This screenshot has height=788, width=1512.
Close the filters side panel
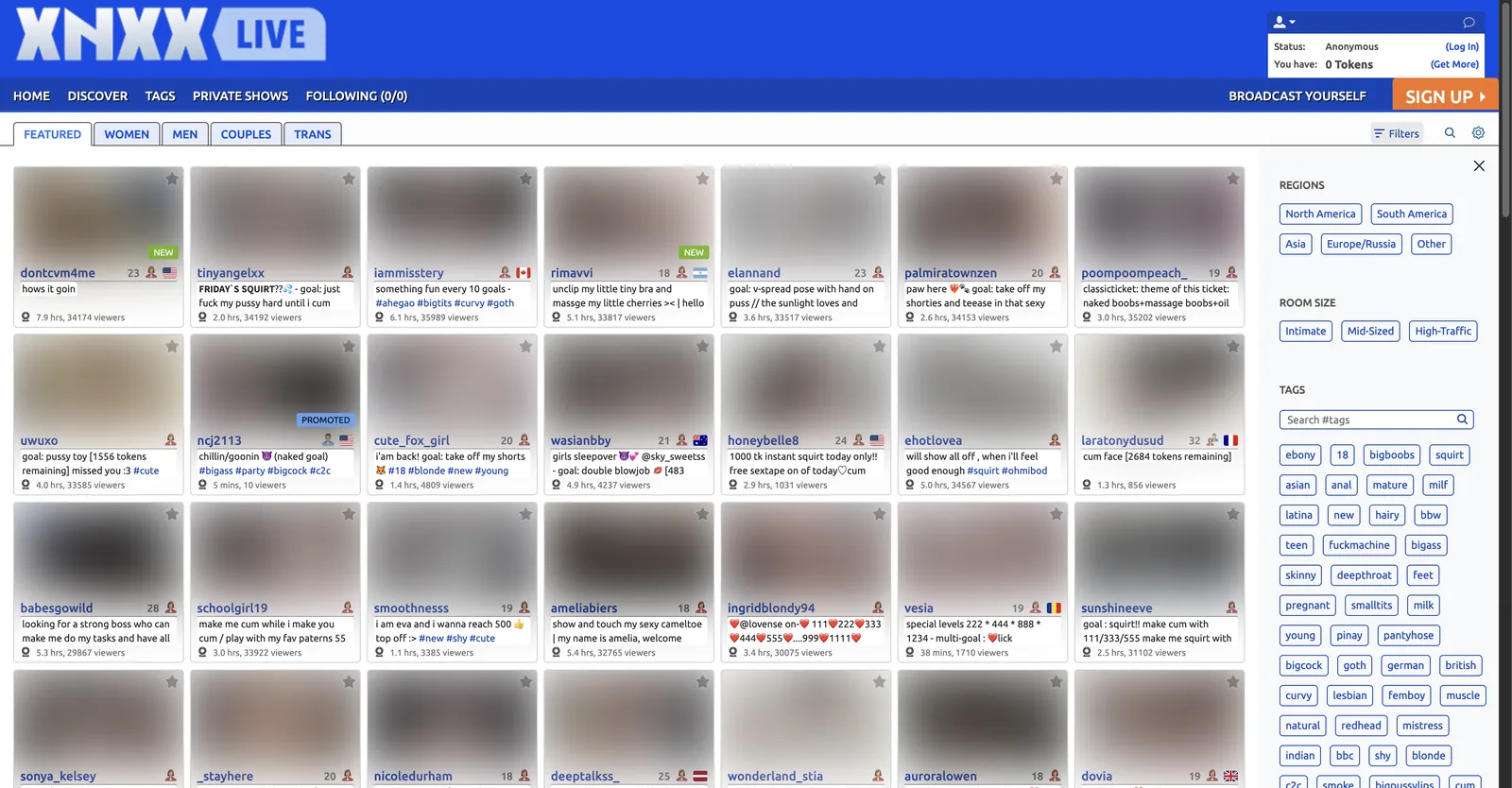click(x=1479, y=166)
